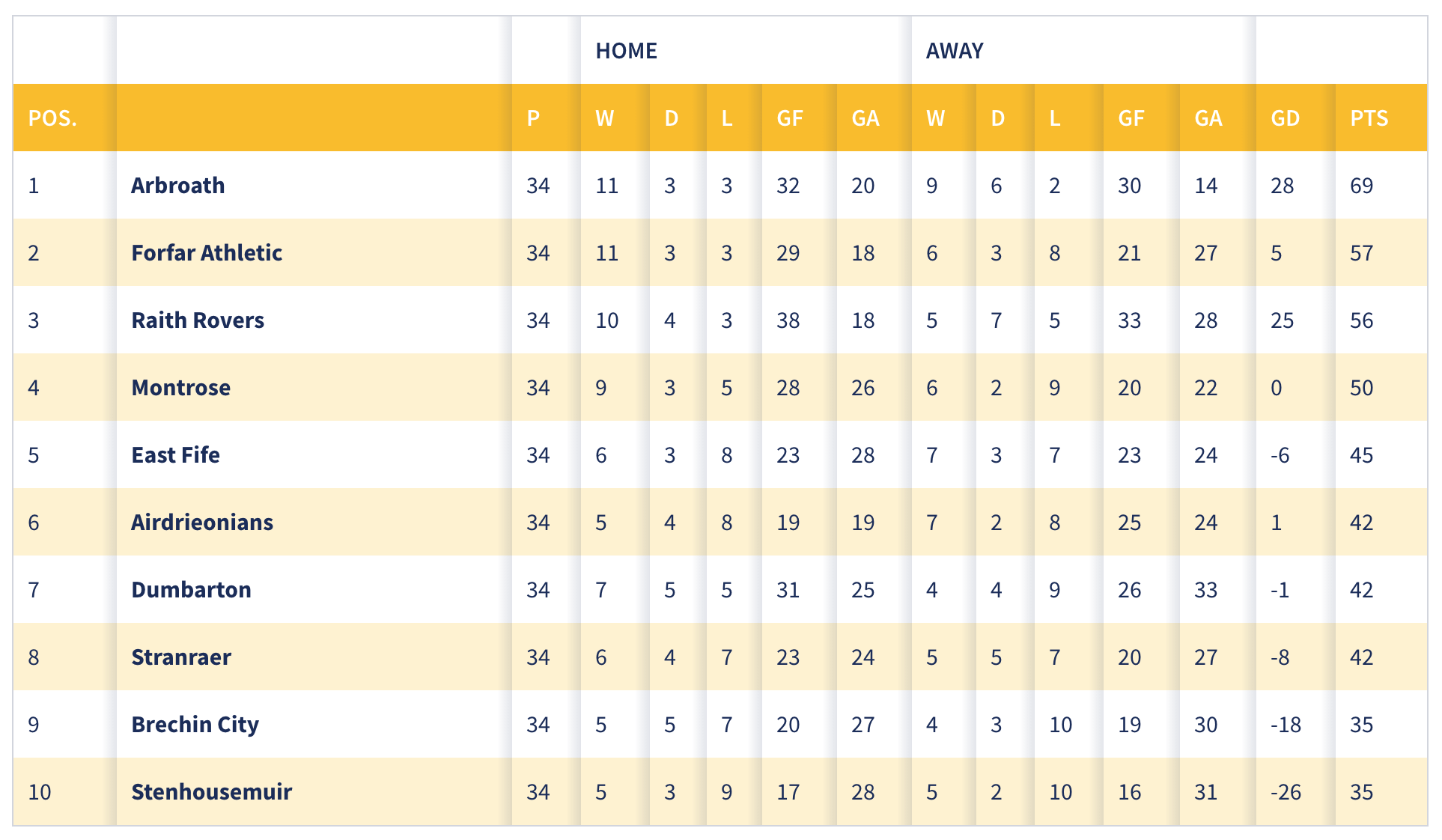Select the Airdrieonians team name
Viewport: 1442px width, 840px height.
(202, 523)
